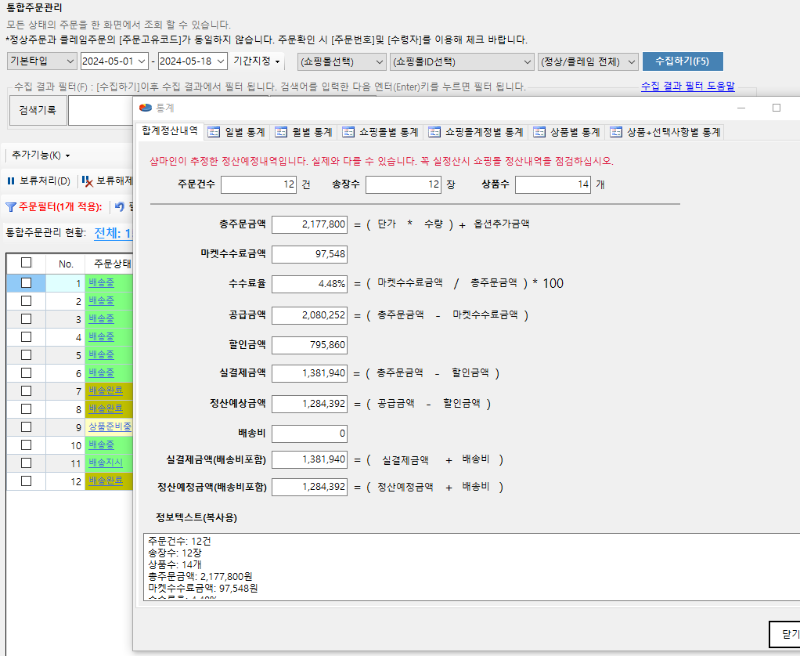
Task: Check the checkbox for order row 1
Action: 26,283
